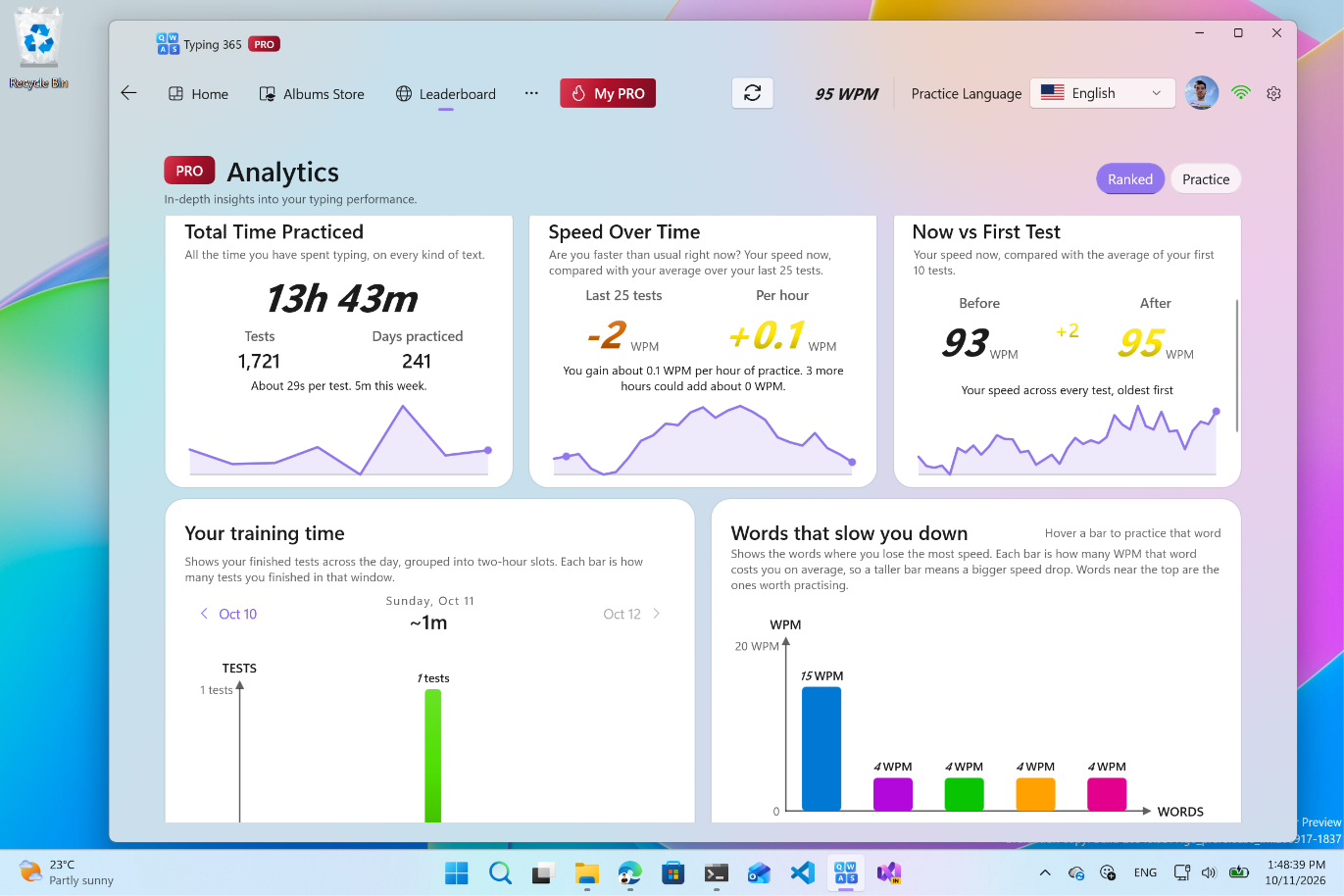The width and height of the screenshot is (1344, 896).
Task: Click the green Wi-Fi connection status icon
Action: click(x=1241, y=93)
